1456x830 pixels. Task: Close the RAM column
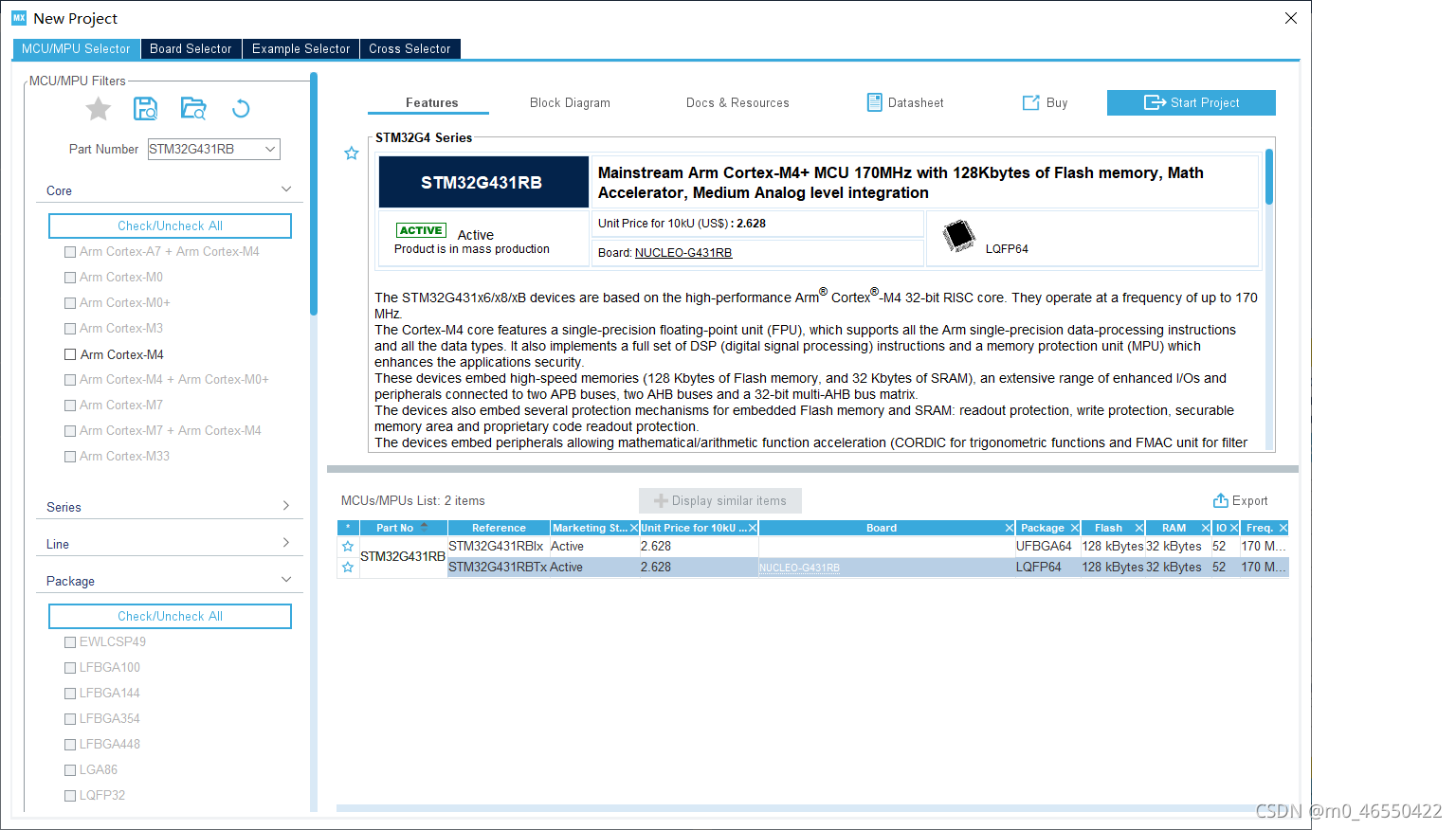click(1206, 528)
